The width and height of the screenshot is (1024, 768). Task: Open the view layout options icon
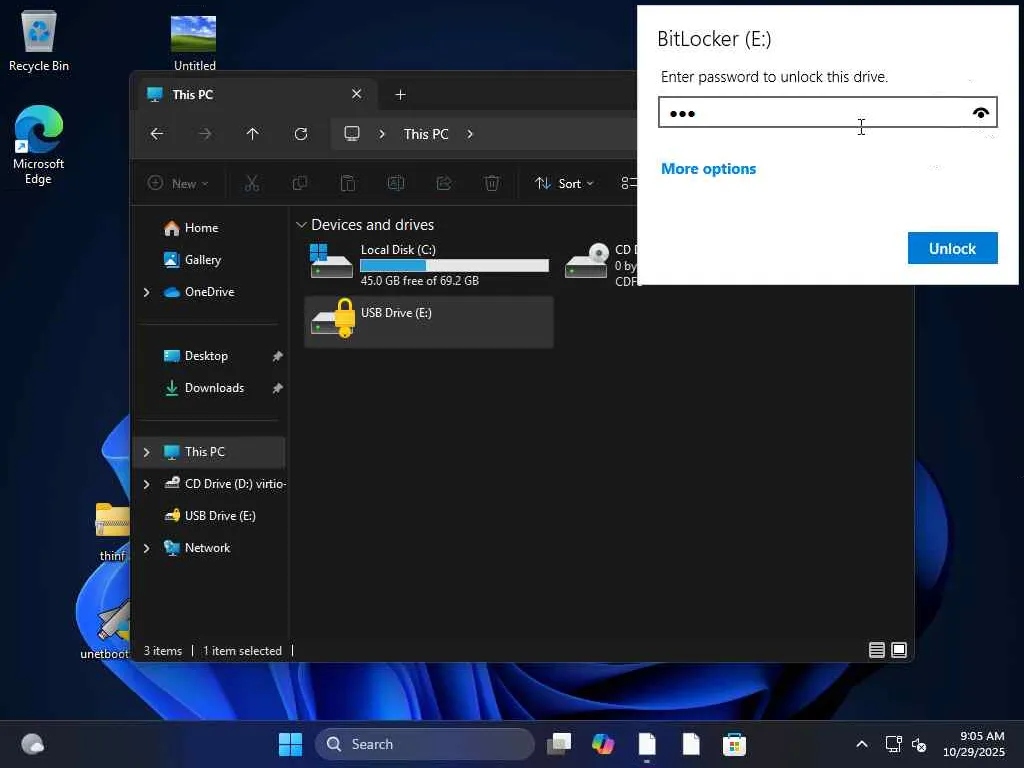[x=628, y=184]
